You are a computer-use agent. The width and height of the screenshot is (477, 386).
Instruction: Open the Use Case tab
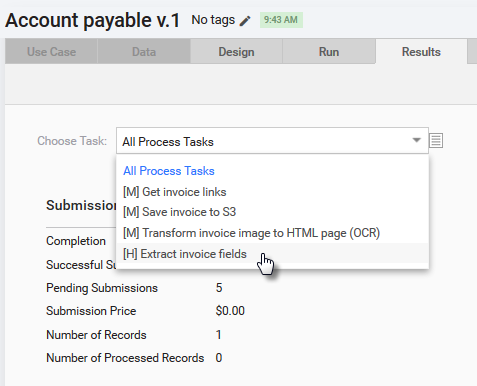[x=51, y=52]
